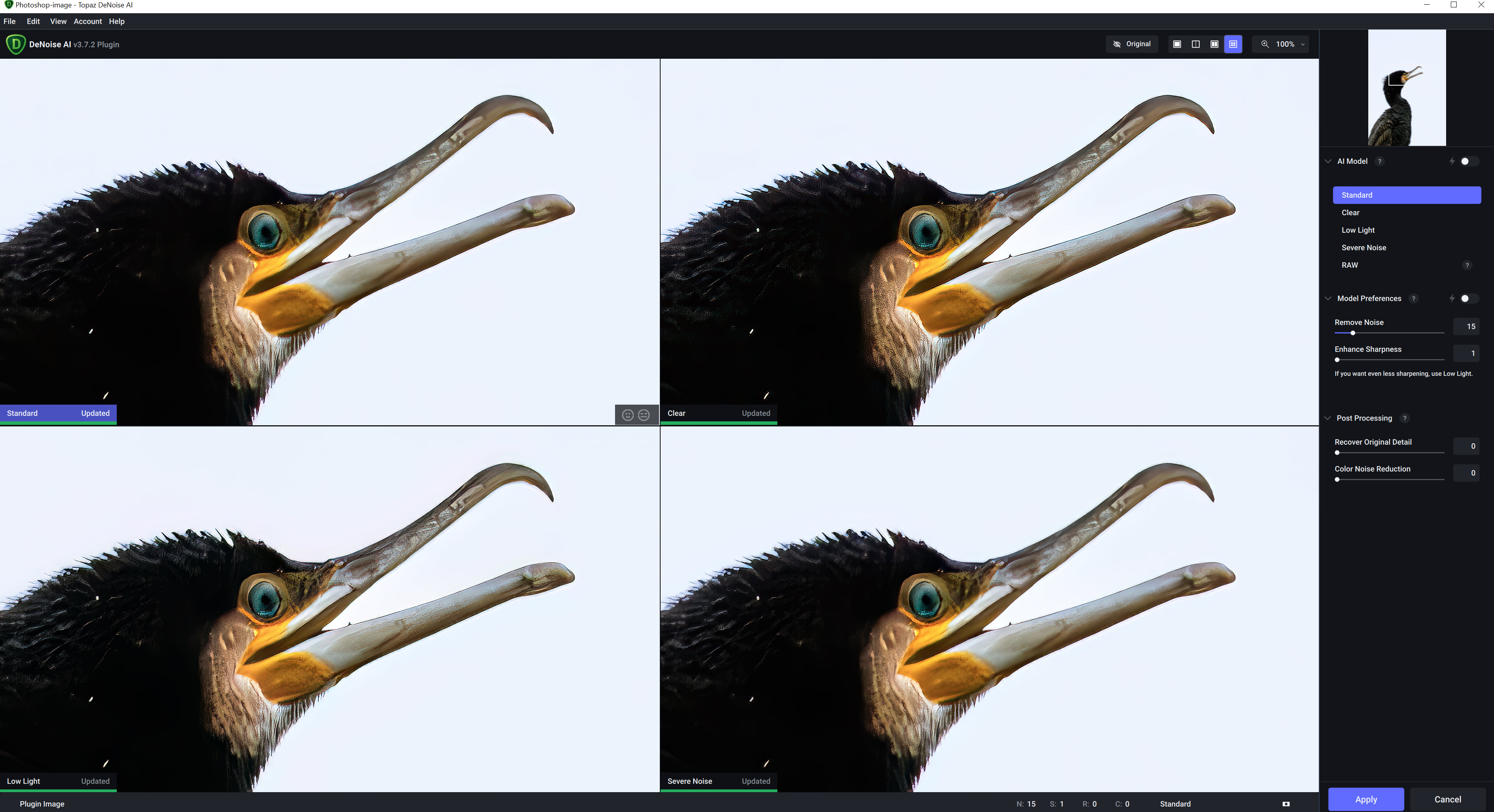Select the comparison grid view icon
This screenshot has height=812, width=1494.
pos(1233,44)
